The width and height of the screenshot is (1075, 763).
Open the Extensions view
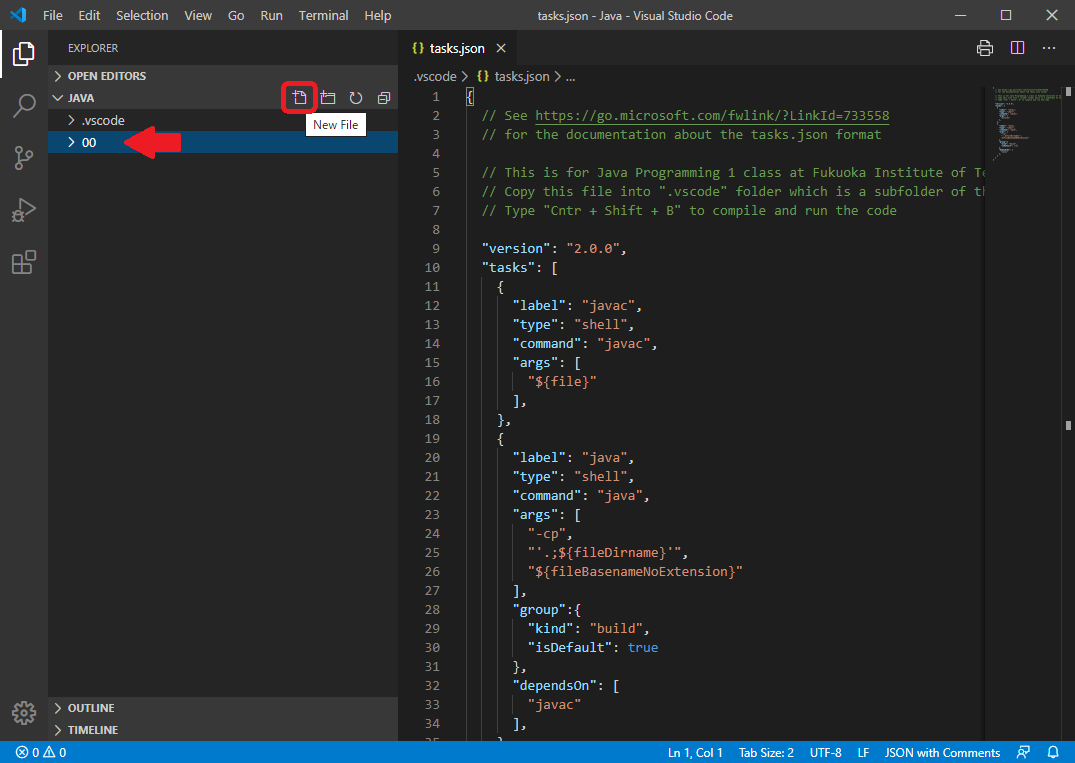pos(23,262)
